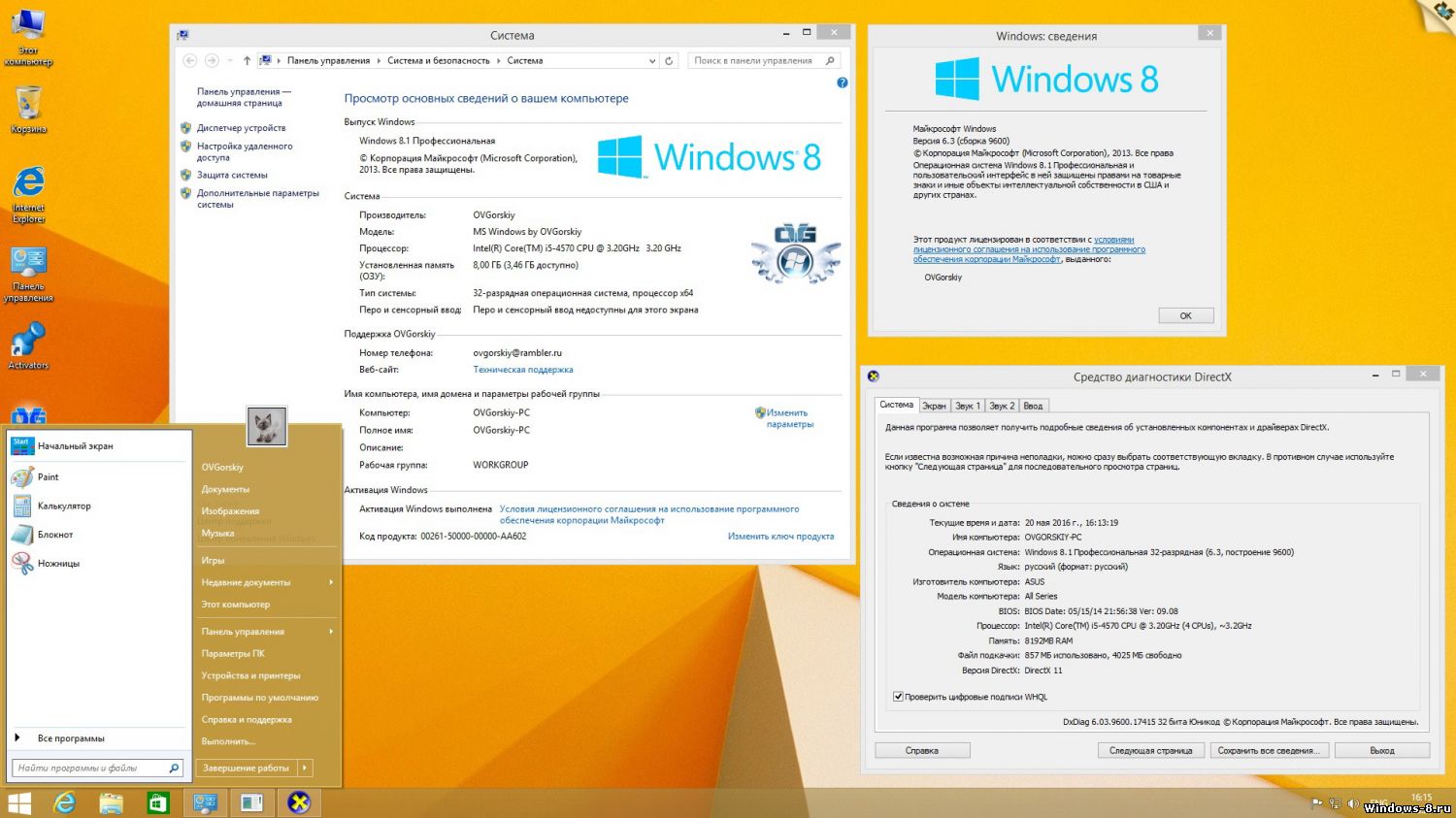This screenshot has width=1456, height=818.
Task: Open Internet Explorer desktop shortcut
Action: [28, 194]
